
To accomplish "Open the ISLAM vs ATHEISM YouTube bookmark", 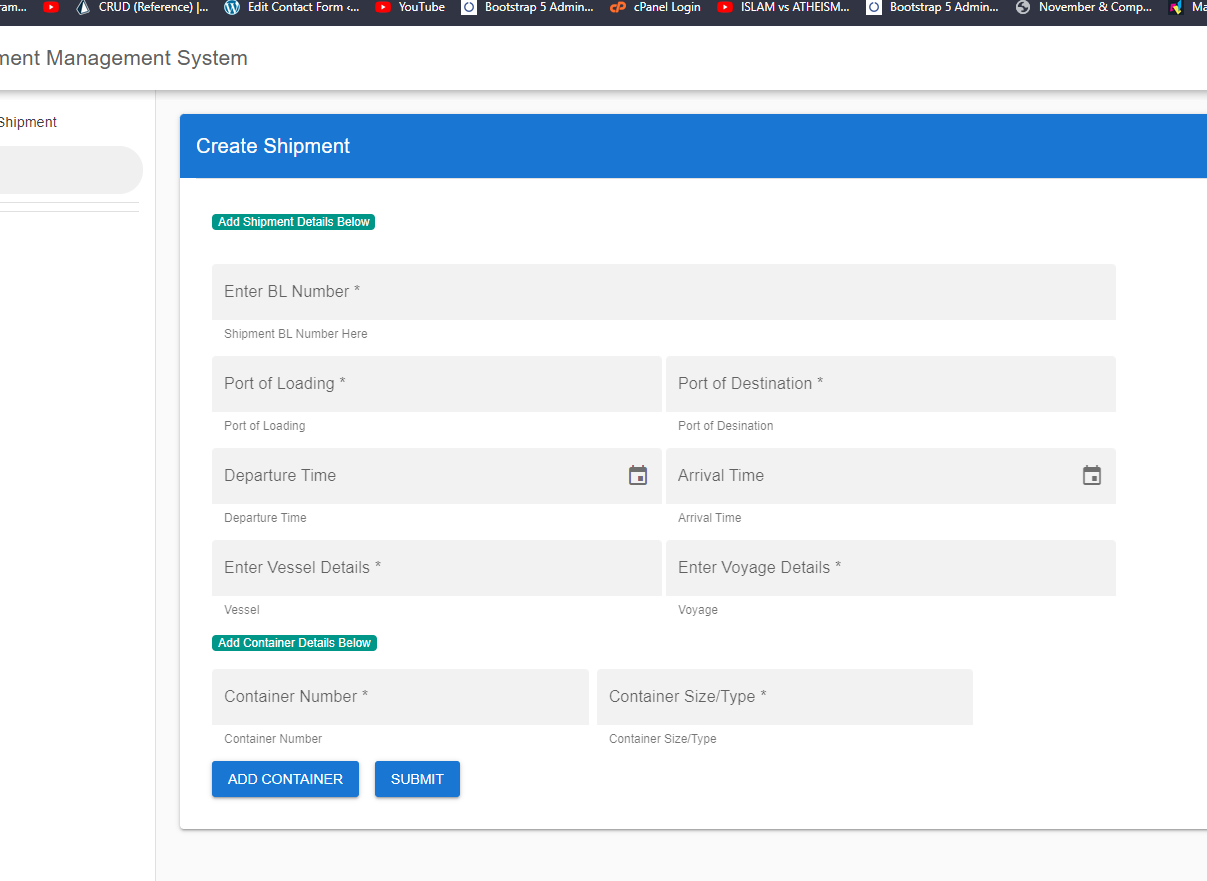I will (784, 7).
